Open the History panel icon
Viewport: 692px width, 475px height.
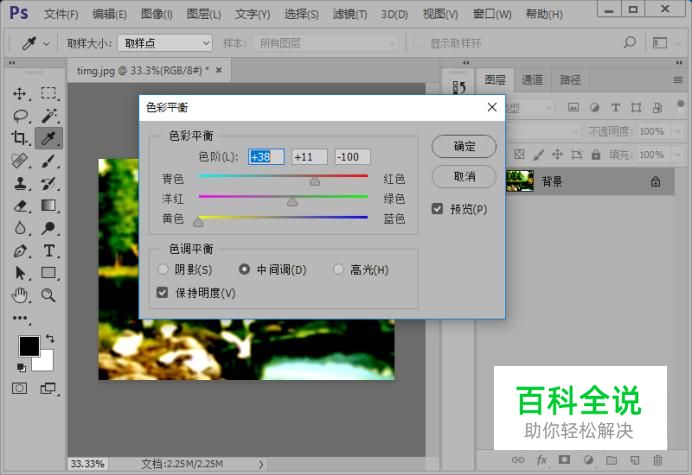pos(459,87)
